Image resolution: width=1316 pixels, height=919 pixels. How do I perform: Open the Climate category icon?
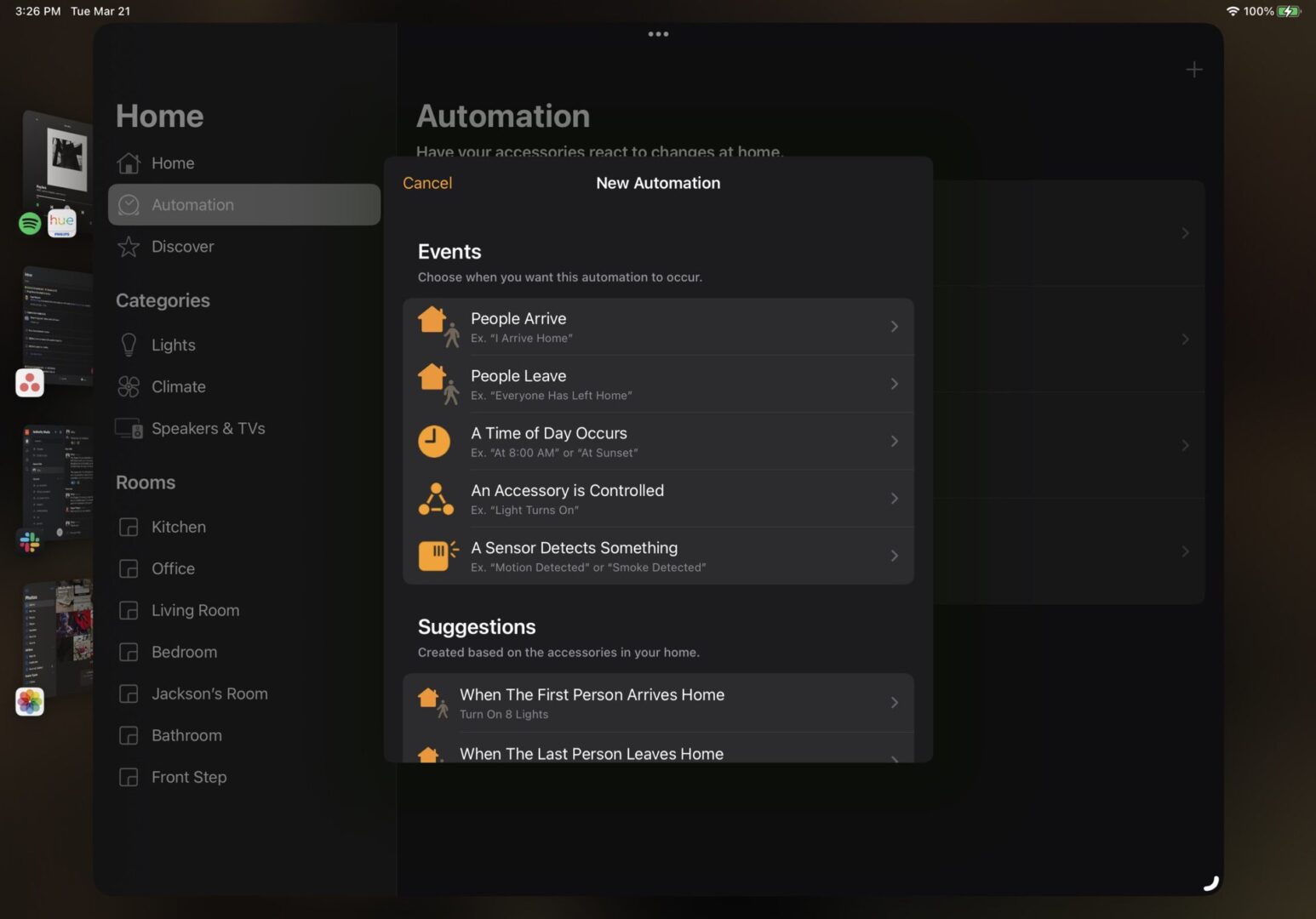129,386
